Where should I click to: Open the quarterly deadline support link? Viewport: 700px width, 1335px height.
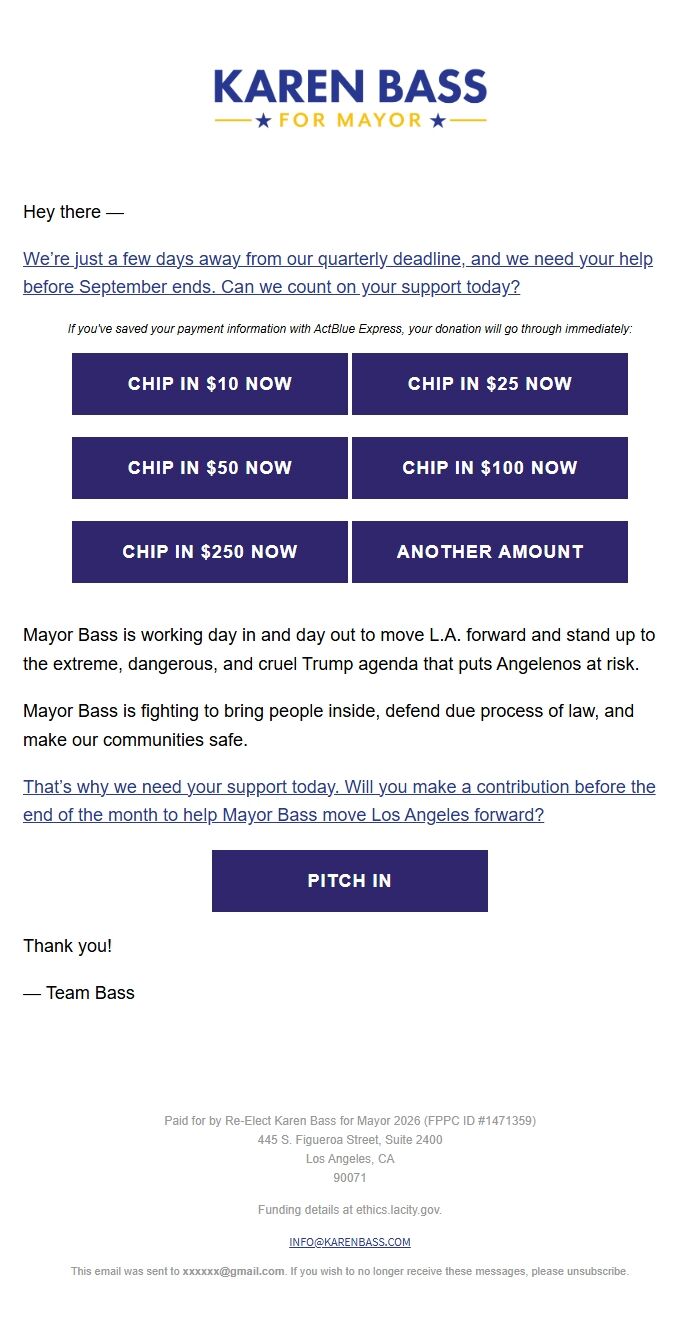(337, 273)
